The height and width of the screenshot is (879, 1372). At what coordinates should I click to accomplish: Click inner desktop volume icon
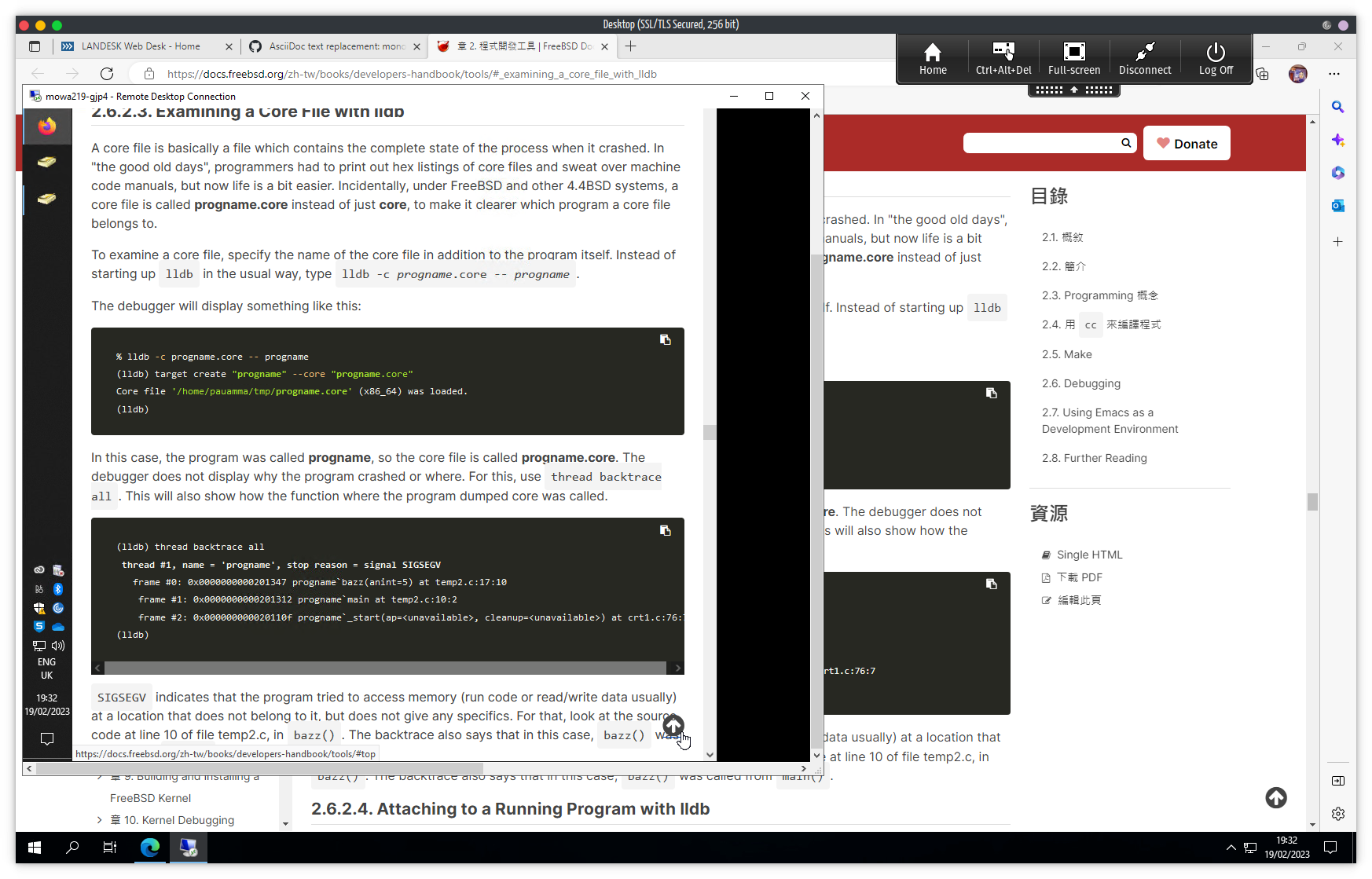58,646
